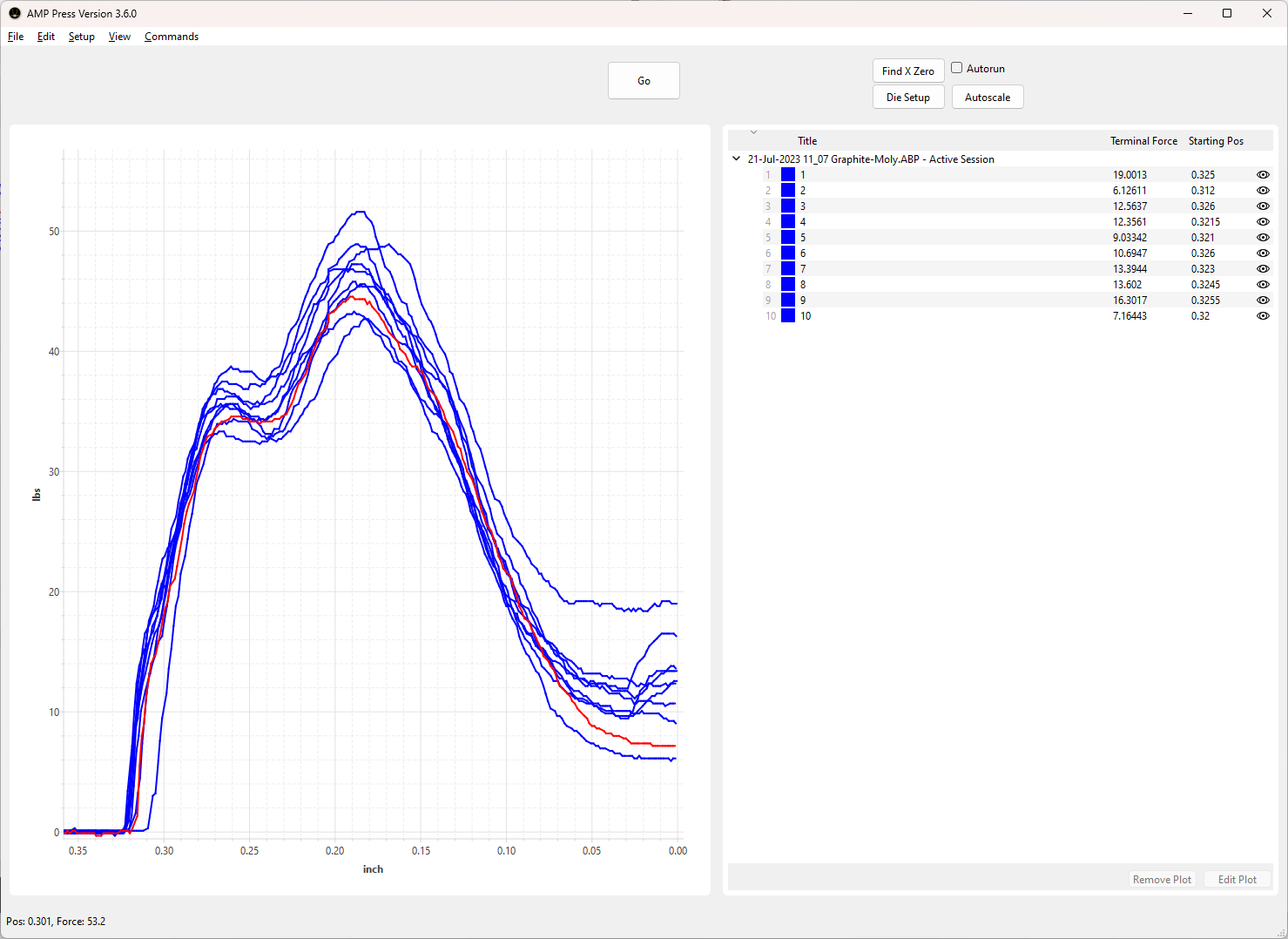Click the Find X Zero button
The width and height of the screenshot is (1288, 939).
[908, 71]
